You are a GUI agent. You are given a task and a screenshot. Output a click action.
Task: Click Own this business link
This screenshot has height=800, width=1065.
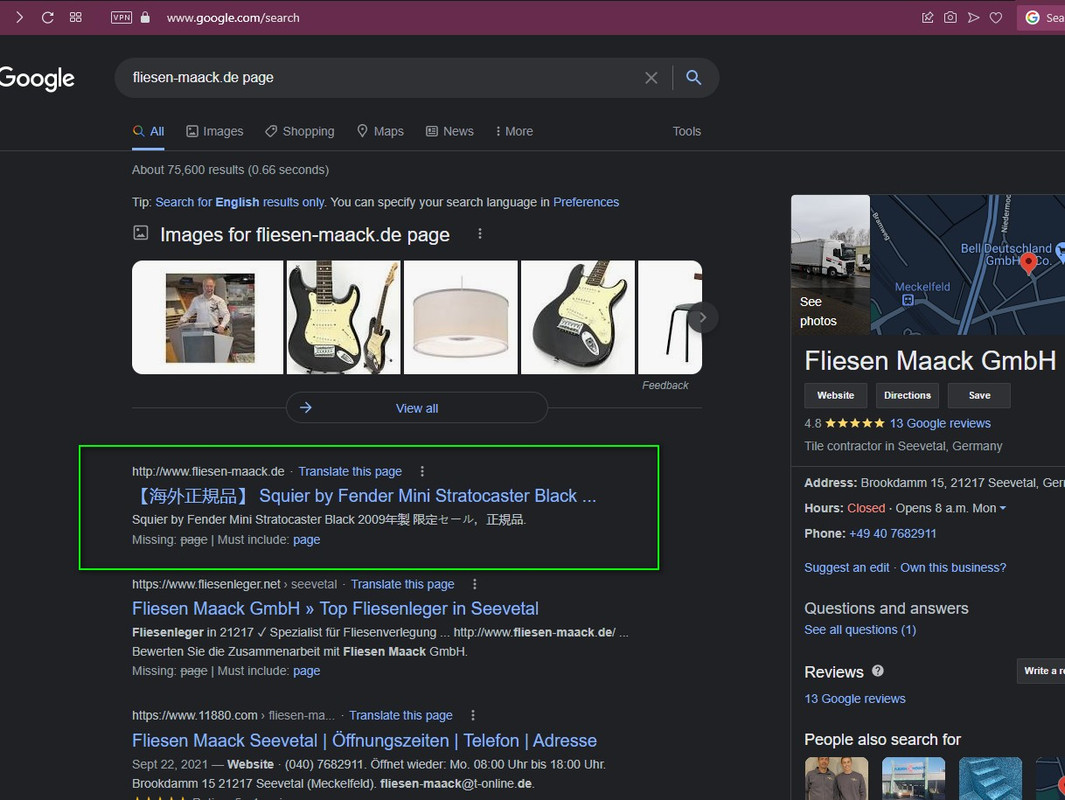coord(953,568)
